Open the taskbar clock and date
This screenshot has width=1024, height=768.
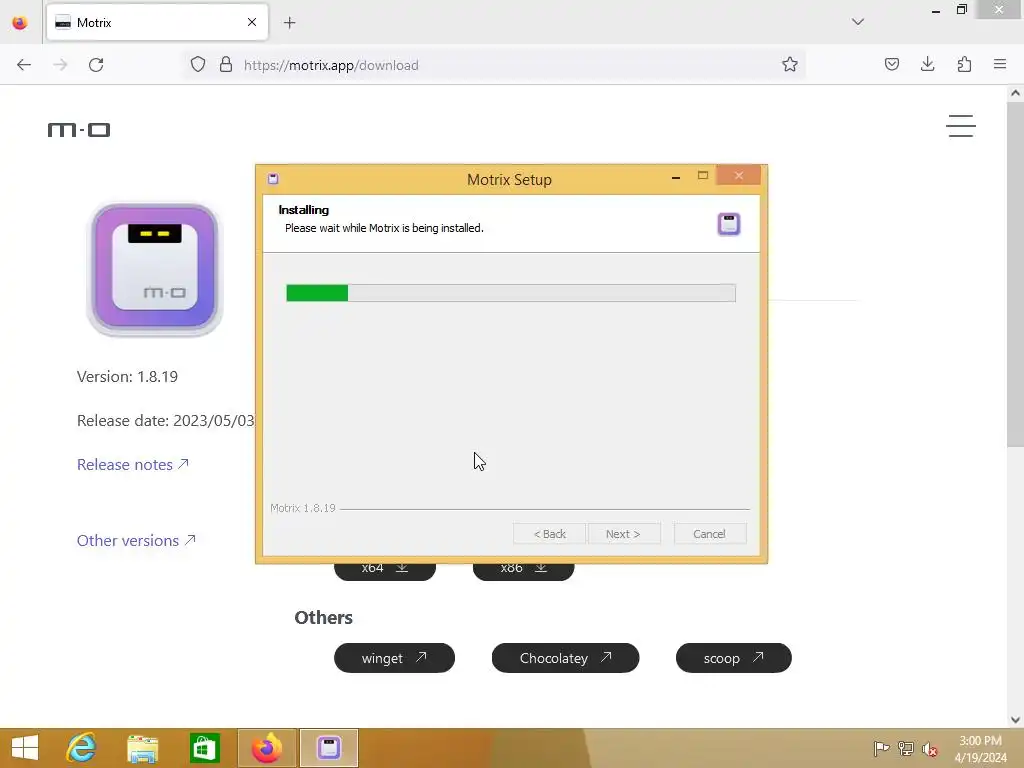click(x=980, y=748)
